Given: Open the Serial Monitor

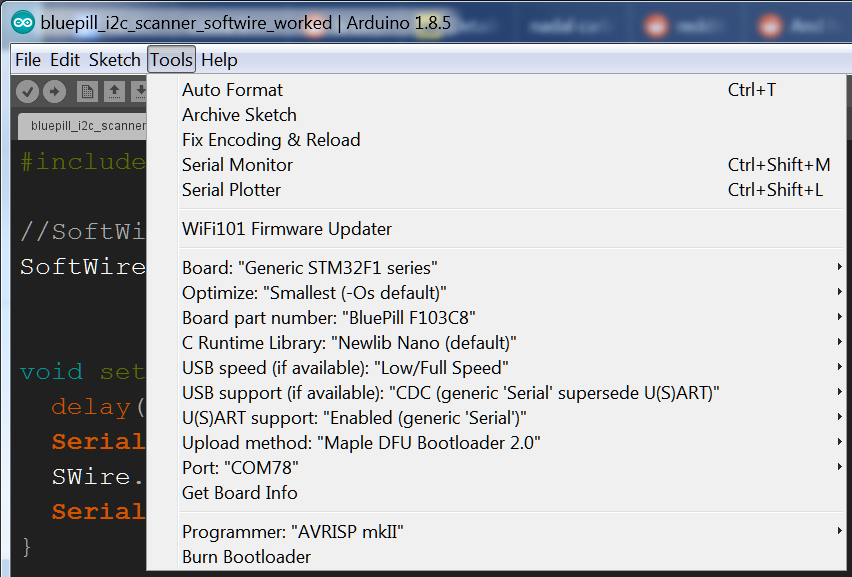Looking at the screenshot, I should tap(237, 164).
